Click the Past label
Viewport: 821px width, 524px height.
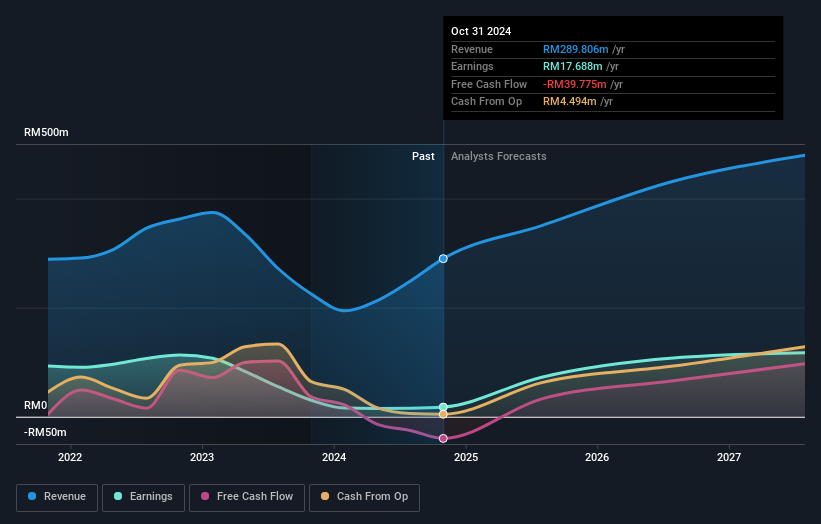423,157
